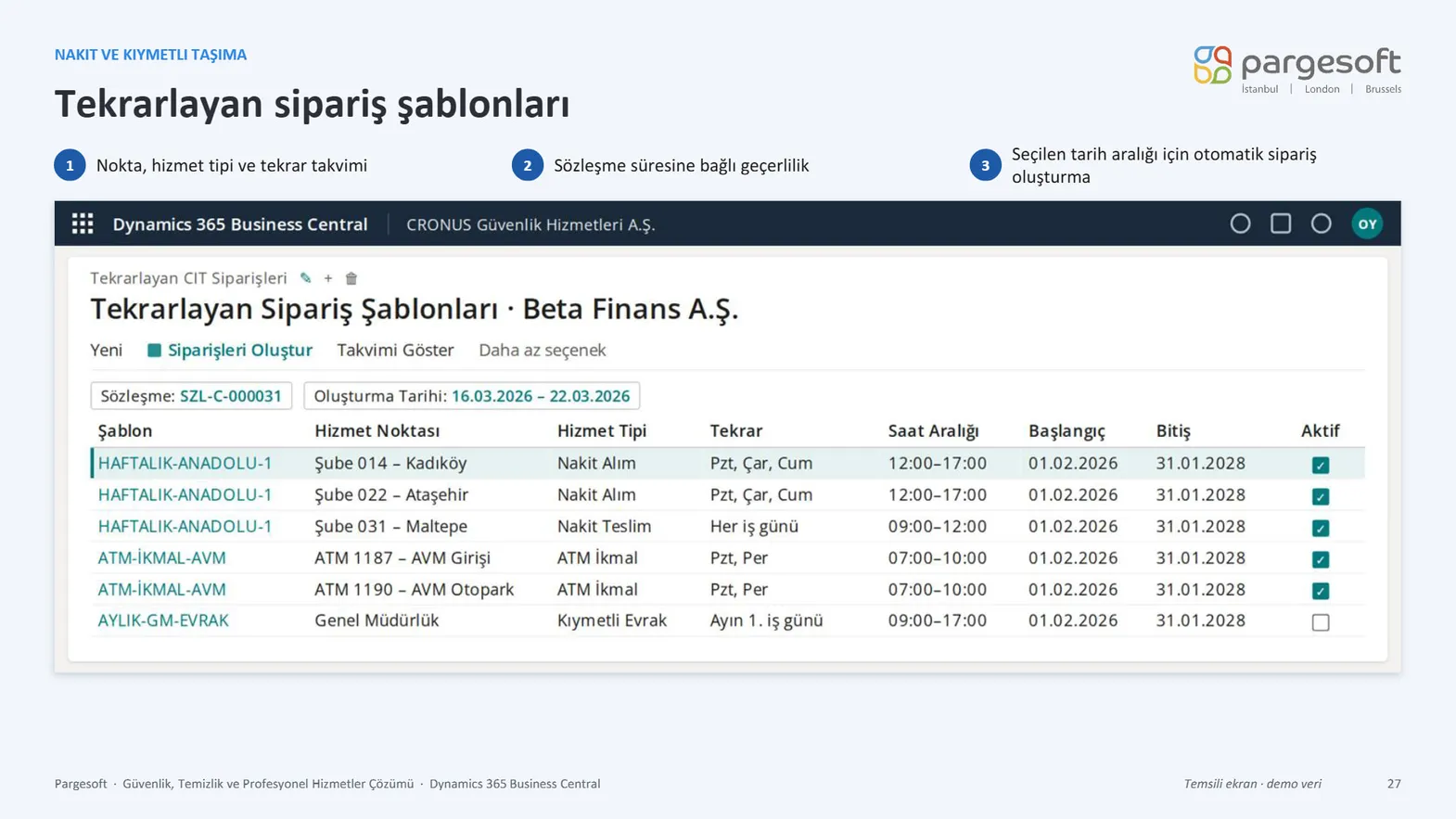Sort by the Hizmet Noktası column header
Screen dimensions: 1456x819
[377, 430]
